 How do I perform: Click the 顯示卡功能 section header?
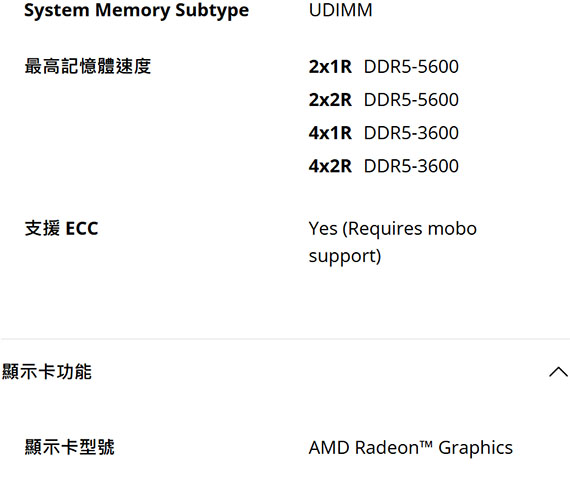(x=285, y=372)
